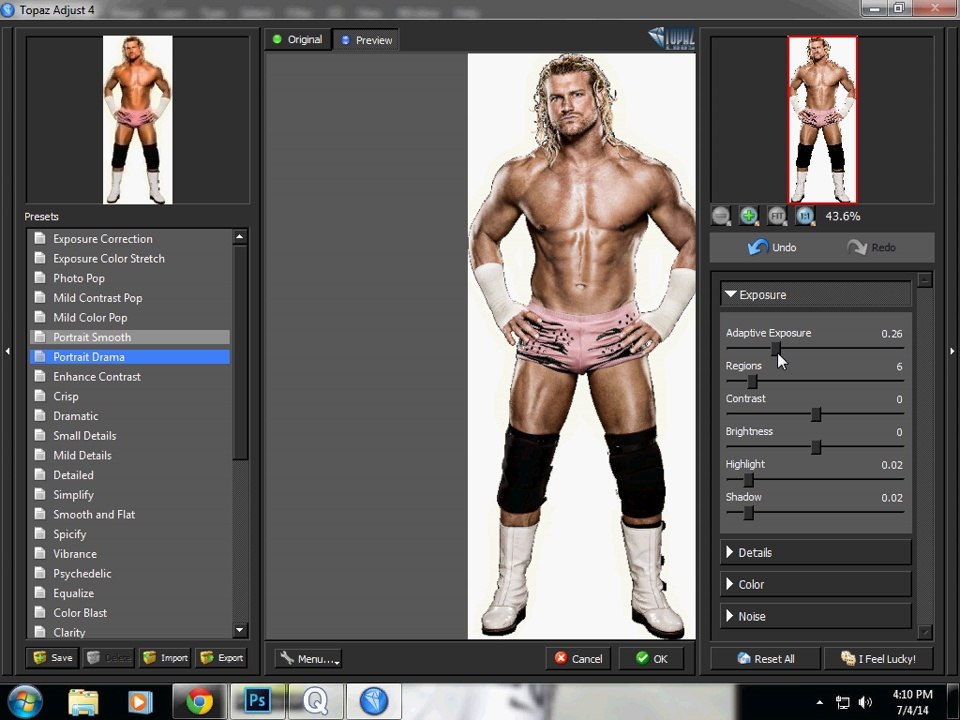Switch to the Preview view tab
Viewport: 960px width, 720px height.
[366, 40]
